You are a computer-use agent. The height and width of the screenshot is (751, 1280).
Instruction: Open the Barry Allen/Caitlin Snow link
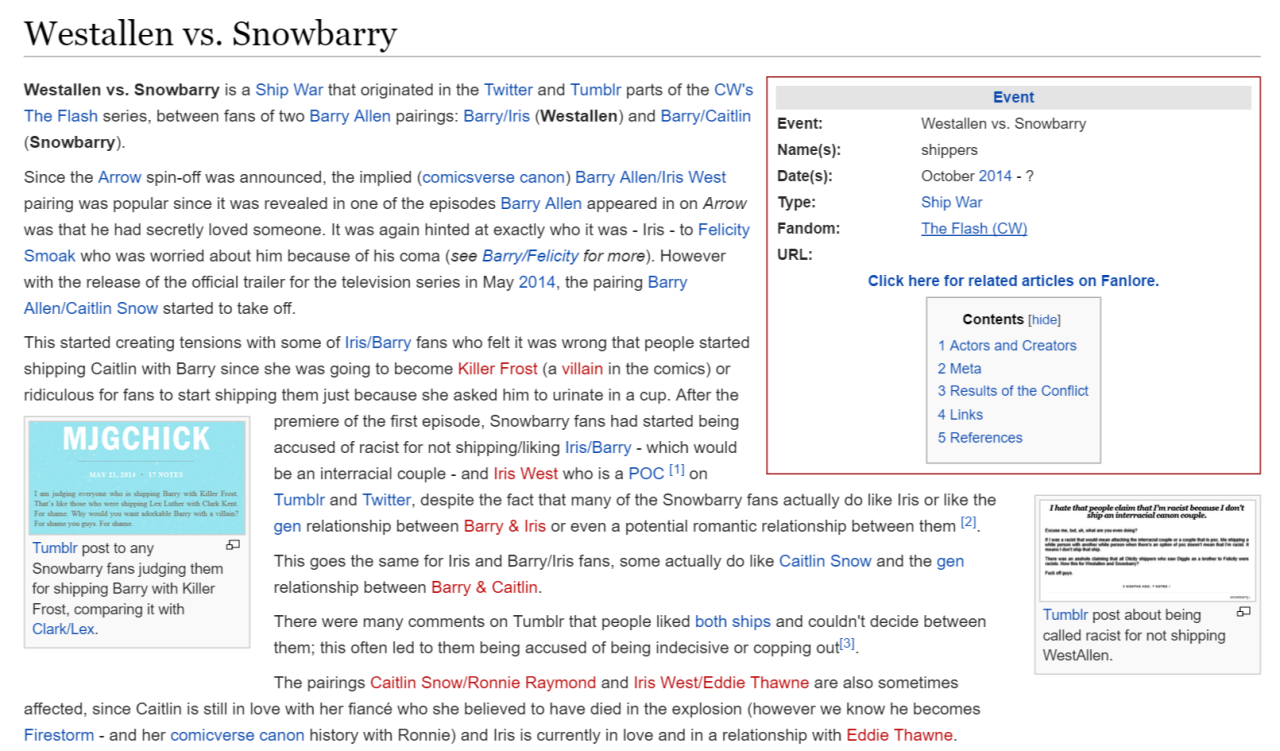click(356, 294)
